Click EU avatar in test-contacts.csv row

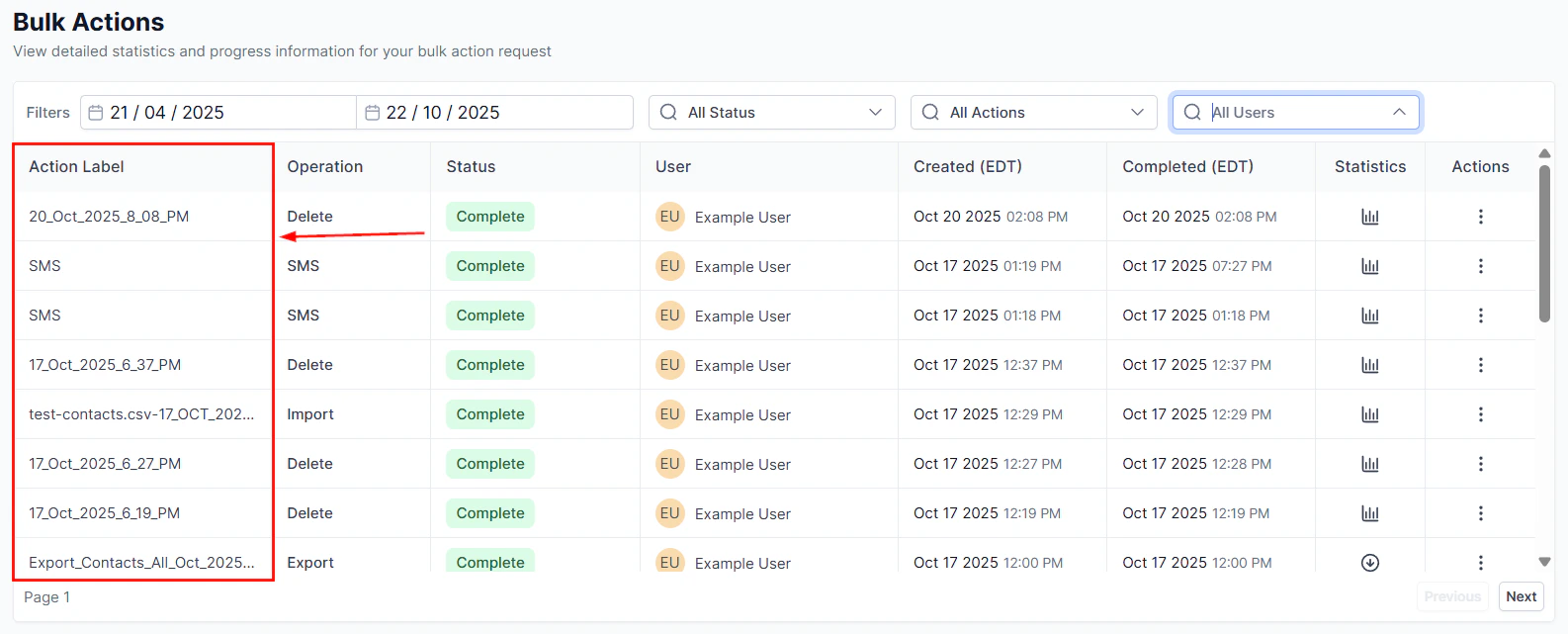pyautogui.click(x=670, y=414)
